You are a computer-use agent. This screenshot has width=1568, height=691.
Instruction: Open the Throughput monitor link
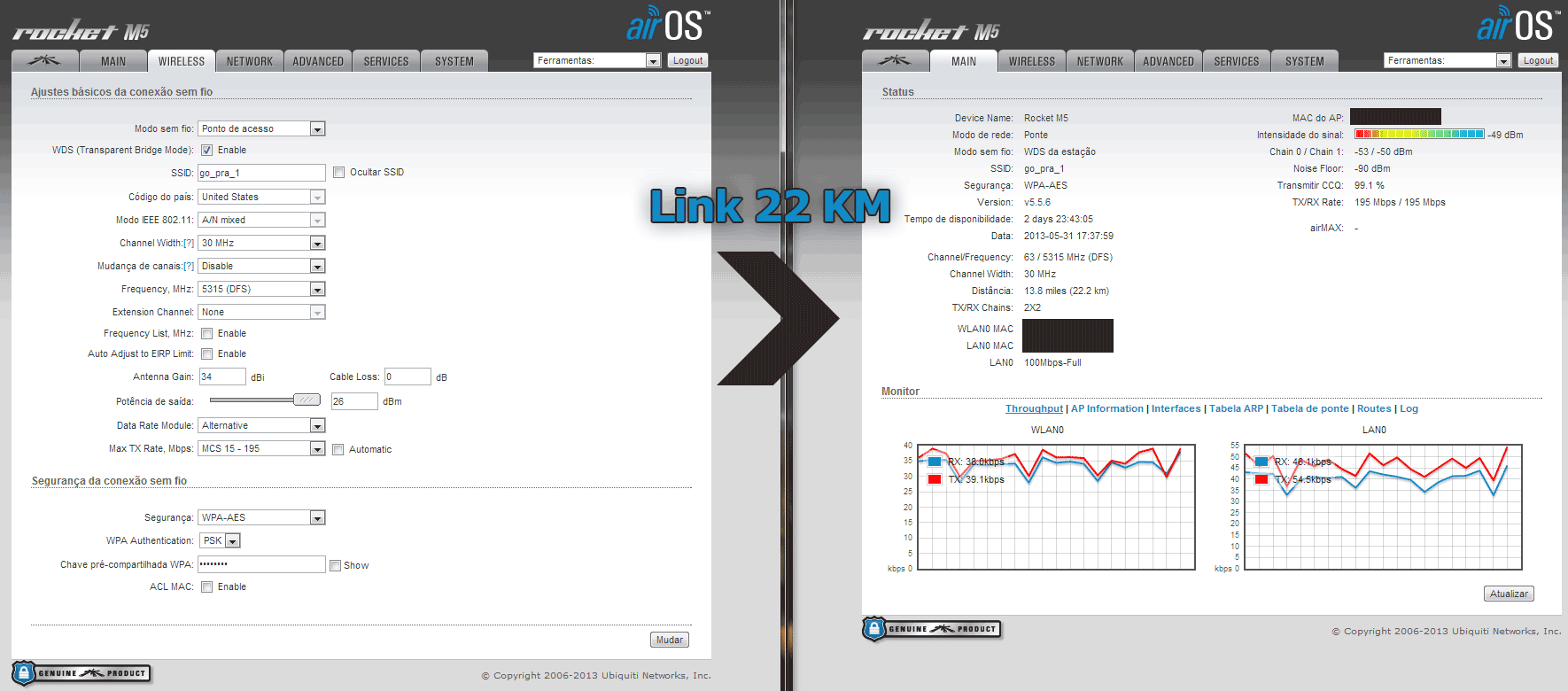(1034, 408)
